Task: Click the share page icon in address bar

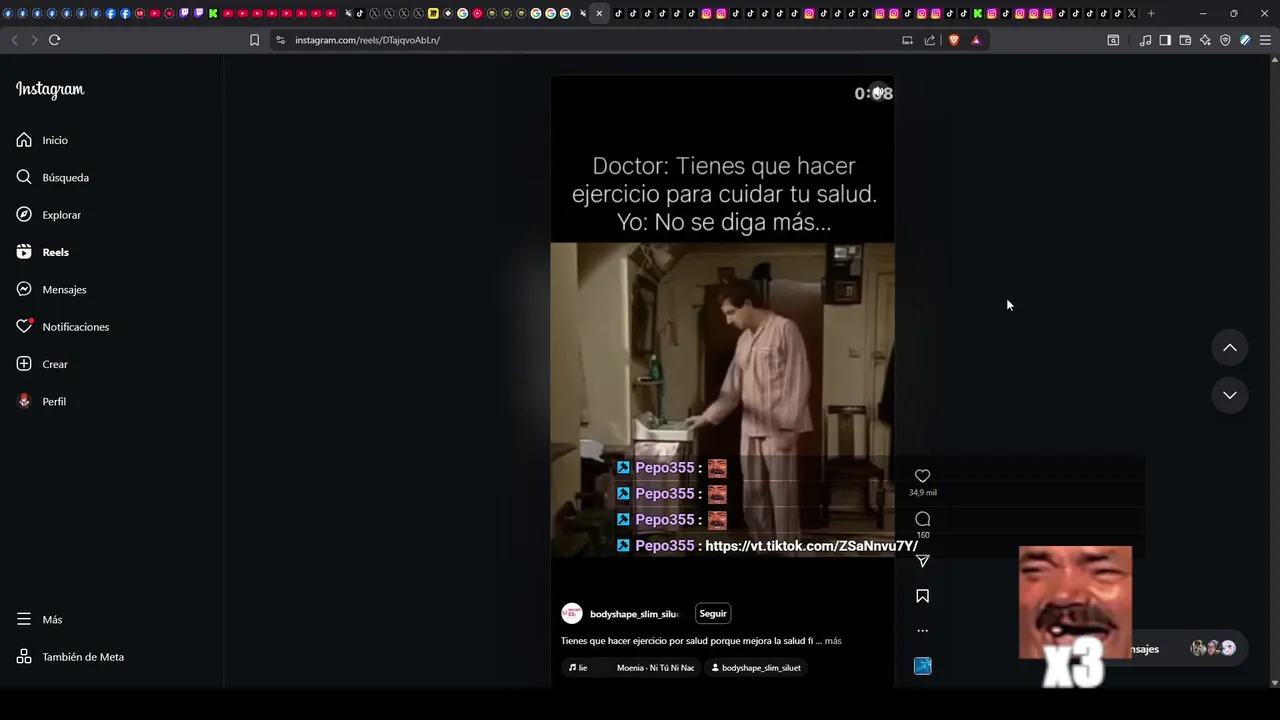Action: 930,40
